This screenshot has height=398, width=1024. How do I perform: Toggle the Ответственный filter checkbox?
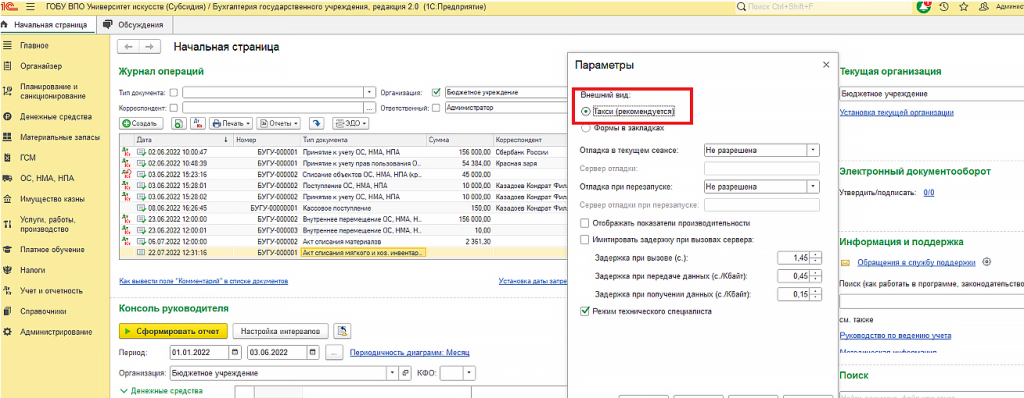436,108
